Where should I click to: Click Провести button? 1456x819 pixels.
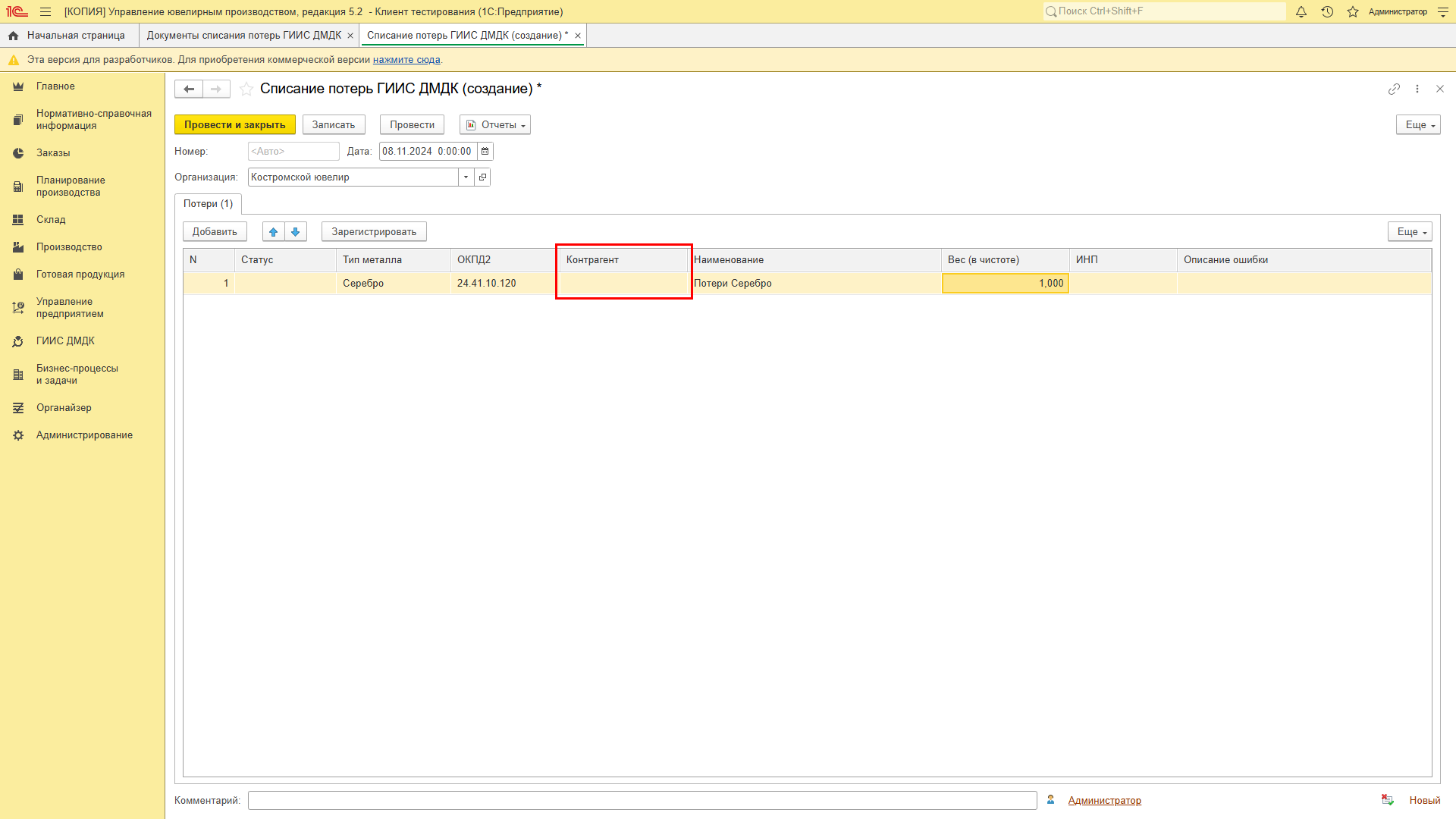tap(413, 125)
